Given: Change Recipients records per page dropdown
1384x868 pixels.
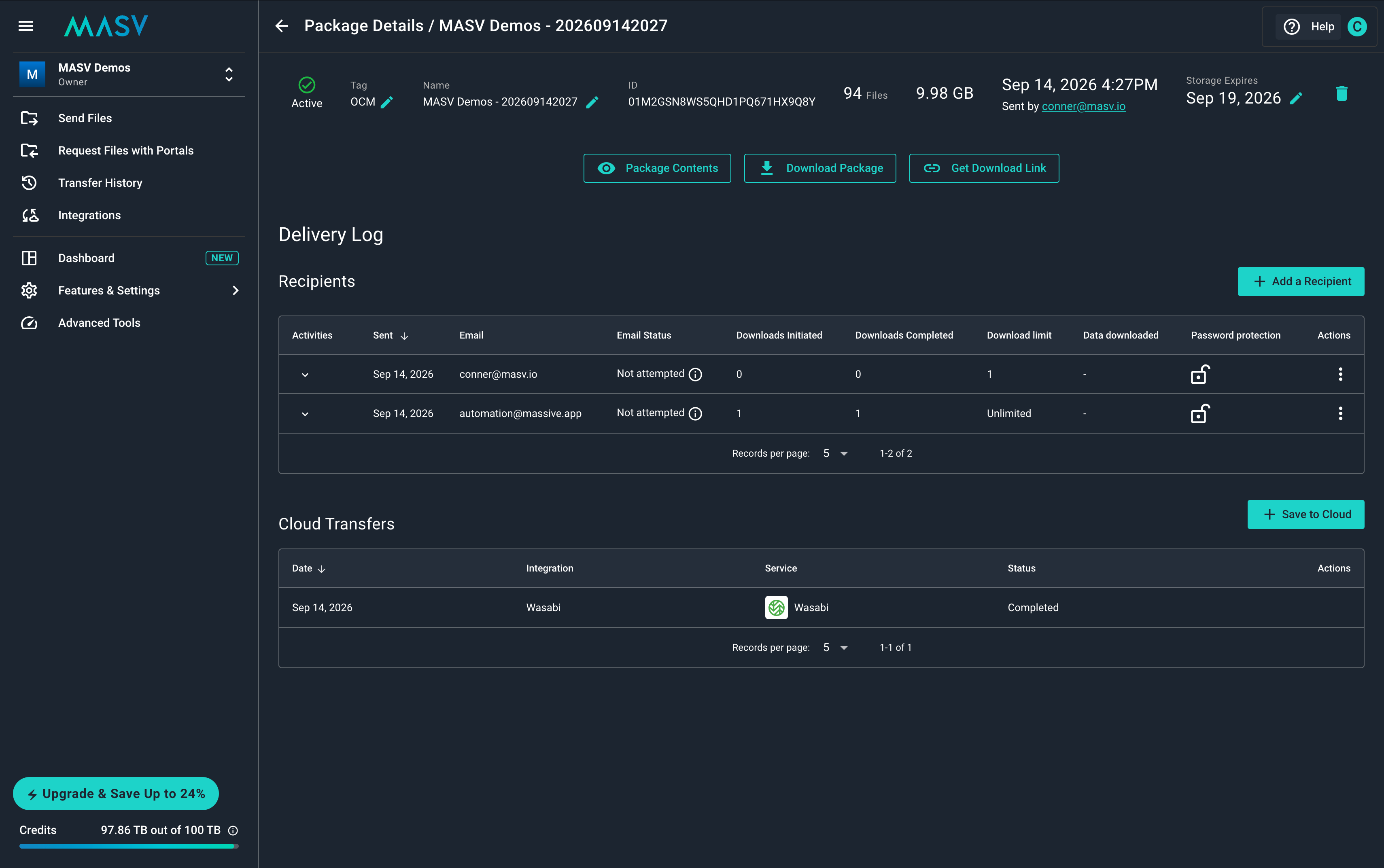Looking at the screenshot, I should (x=835, y=453).
